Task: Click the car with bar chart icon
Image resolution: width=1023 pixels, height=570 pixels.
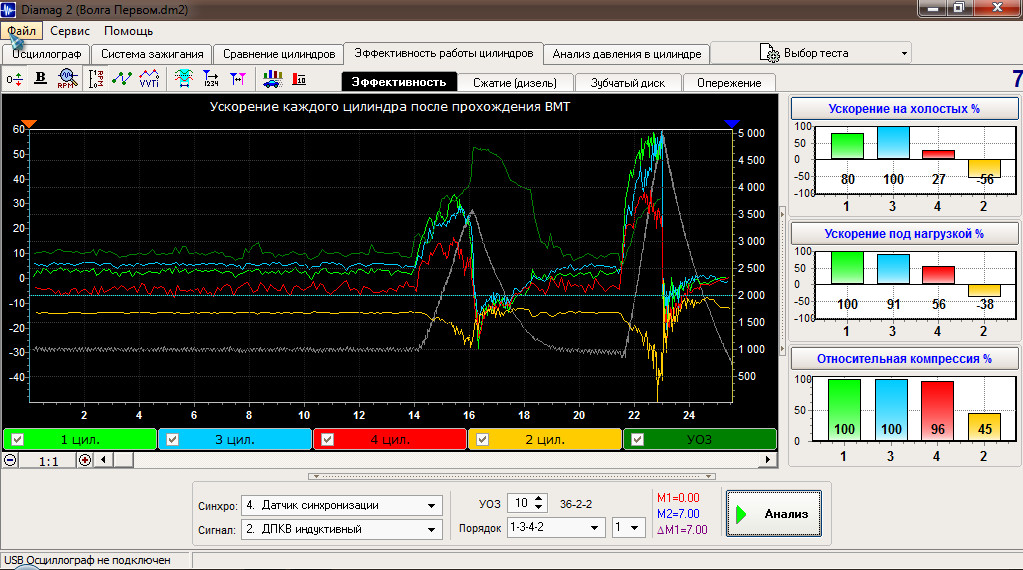Action: coord(273,79)
